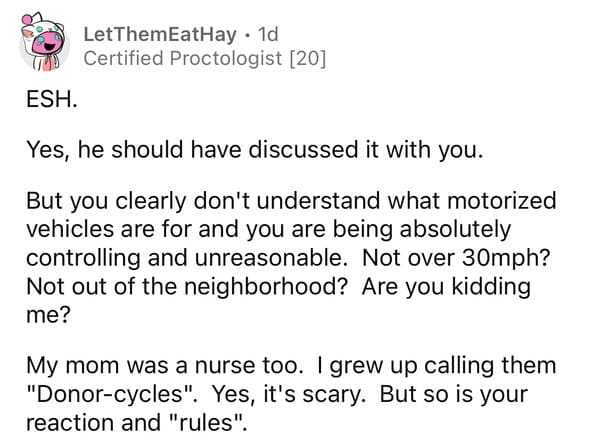Click the dot separator before the 1d timestamp
The height and width of the screenshot is (444, 599).
[x=248, y=36]
